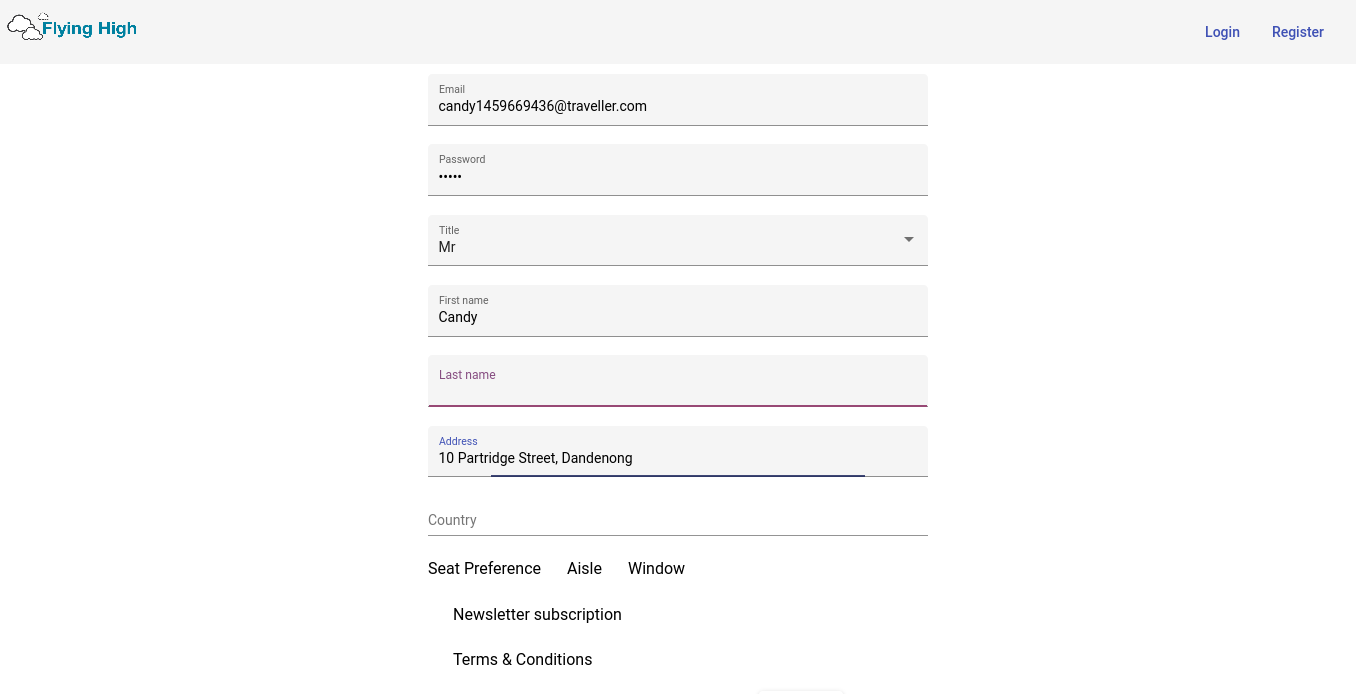Toggle the Newsletter subscription checkbox

pos(537,614)
